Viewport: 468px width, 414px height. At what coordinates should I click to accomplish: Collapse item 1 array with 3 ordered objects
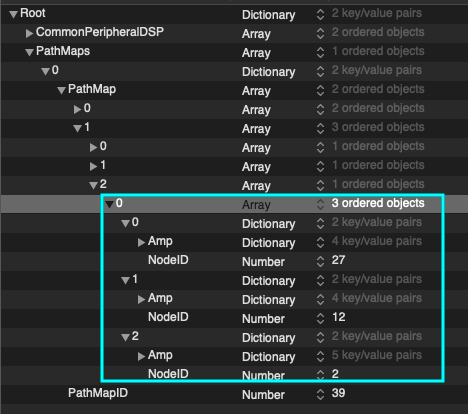point(77,128)
